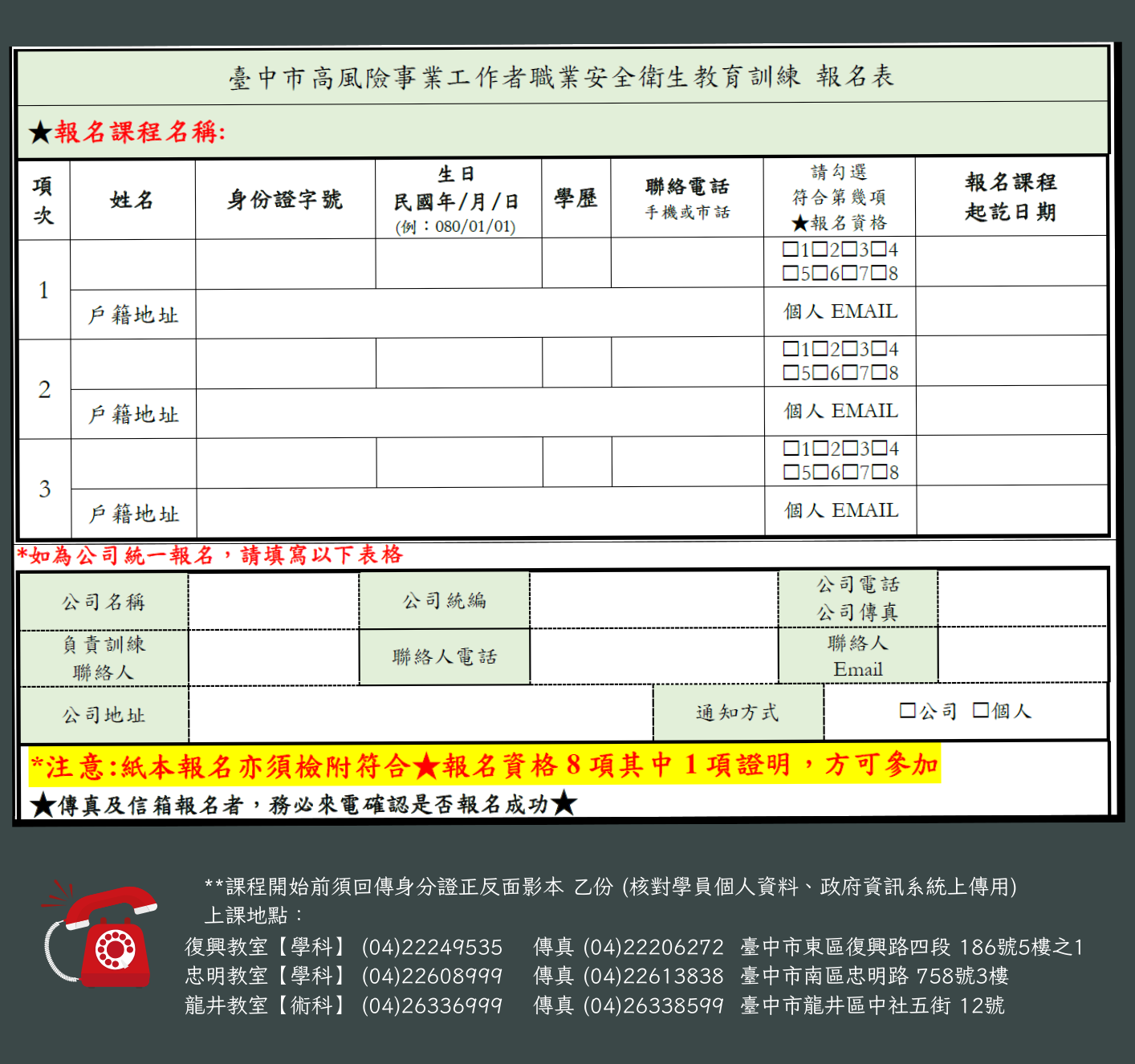This screenshot has width=1135, height=1064.
Task: Click the '報名課程起訖日期' column header
Action: [x=1011, y=197]
